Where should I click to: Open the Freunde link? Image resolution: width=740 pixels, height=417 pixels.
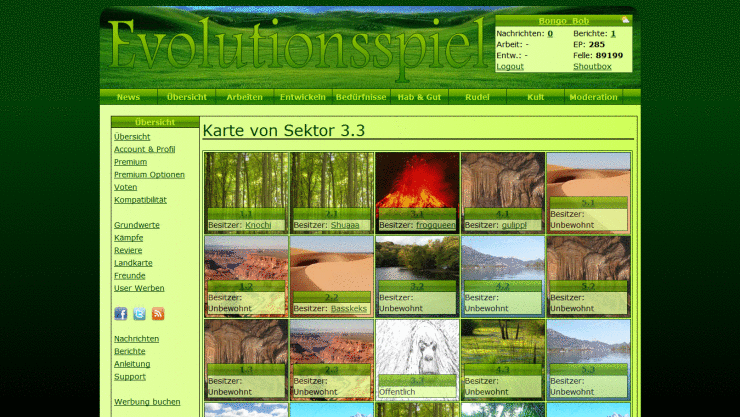tap(130, 275)
